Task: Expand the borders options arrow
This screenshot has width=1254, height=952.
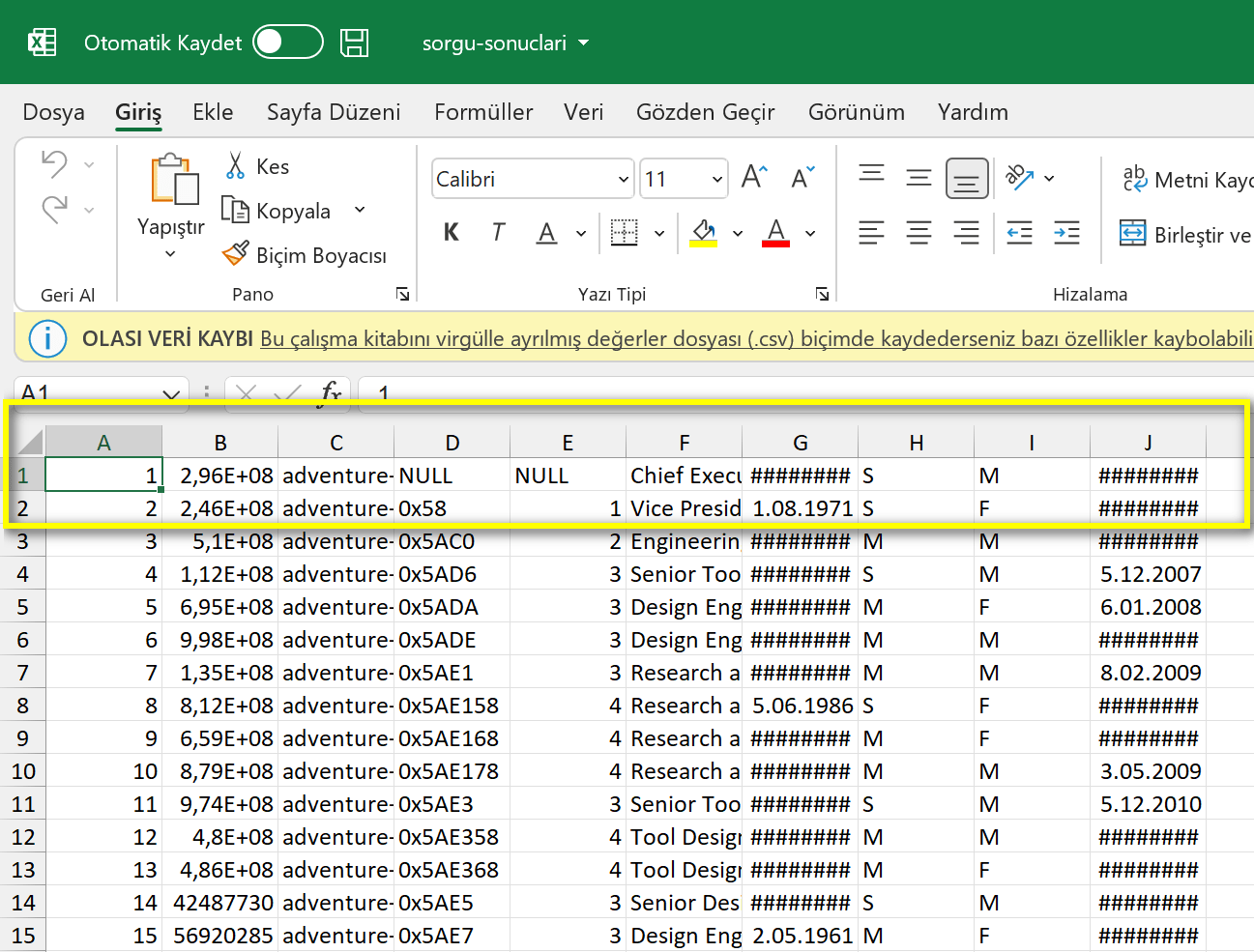Action: 659,233
